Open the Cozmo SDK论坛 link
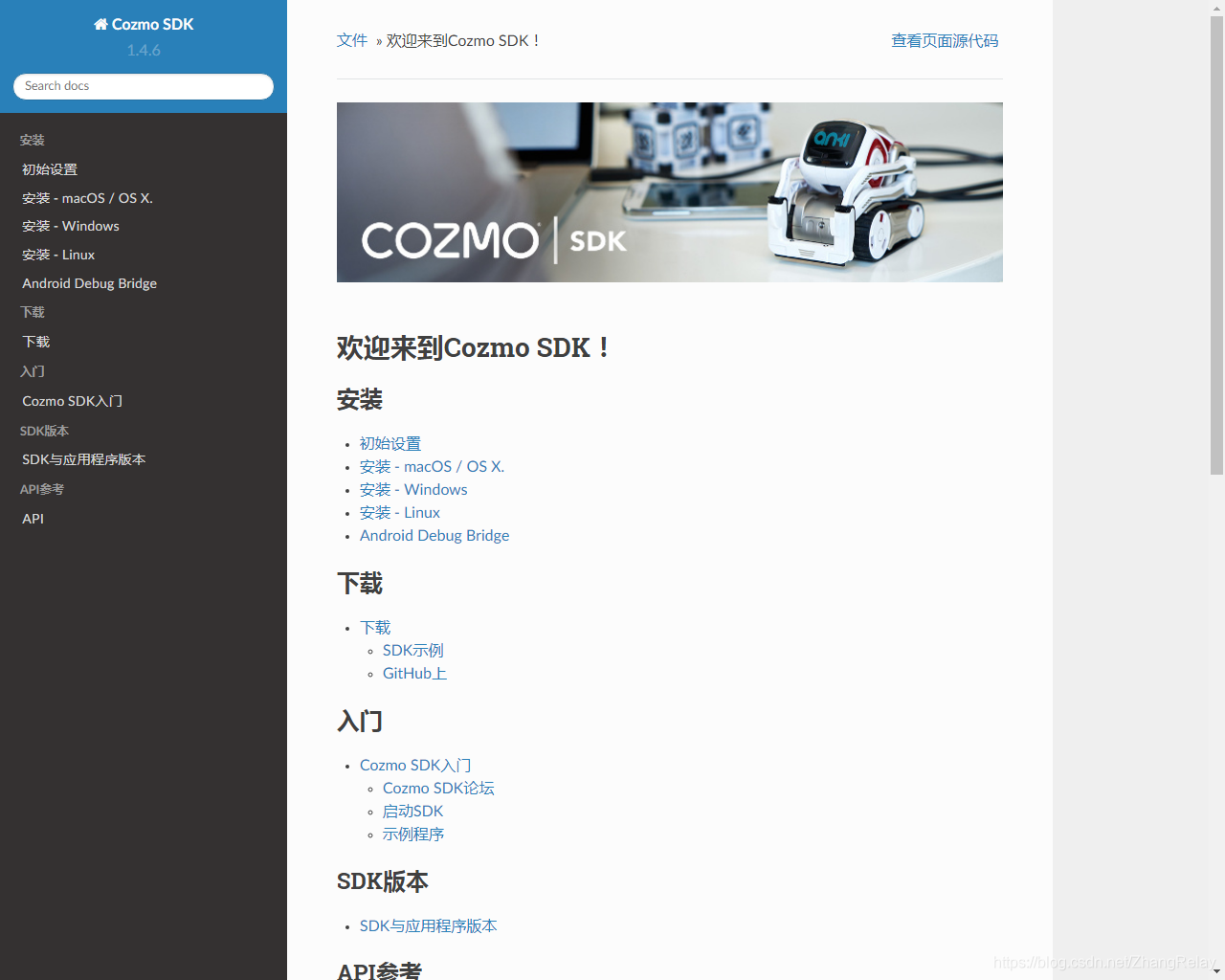Viewport: 1225px width, 980px height. [438, 788]
